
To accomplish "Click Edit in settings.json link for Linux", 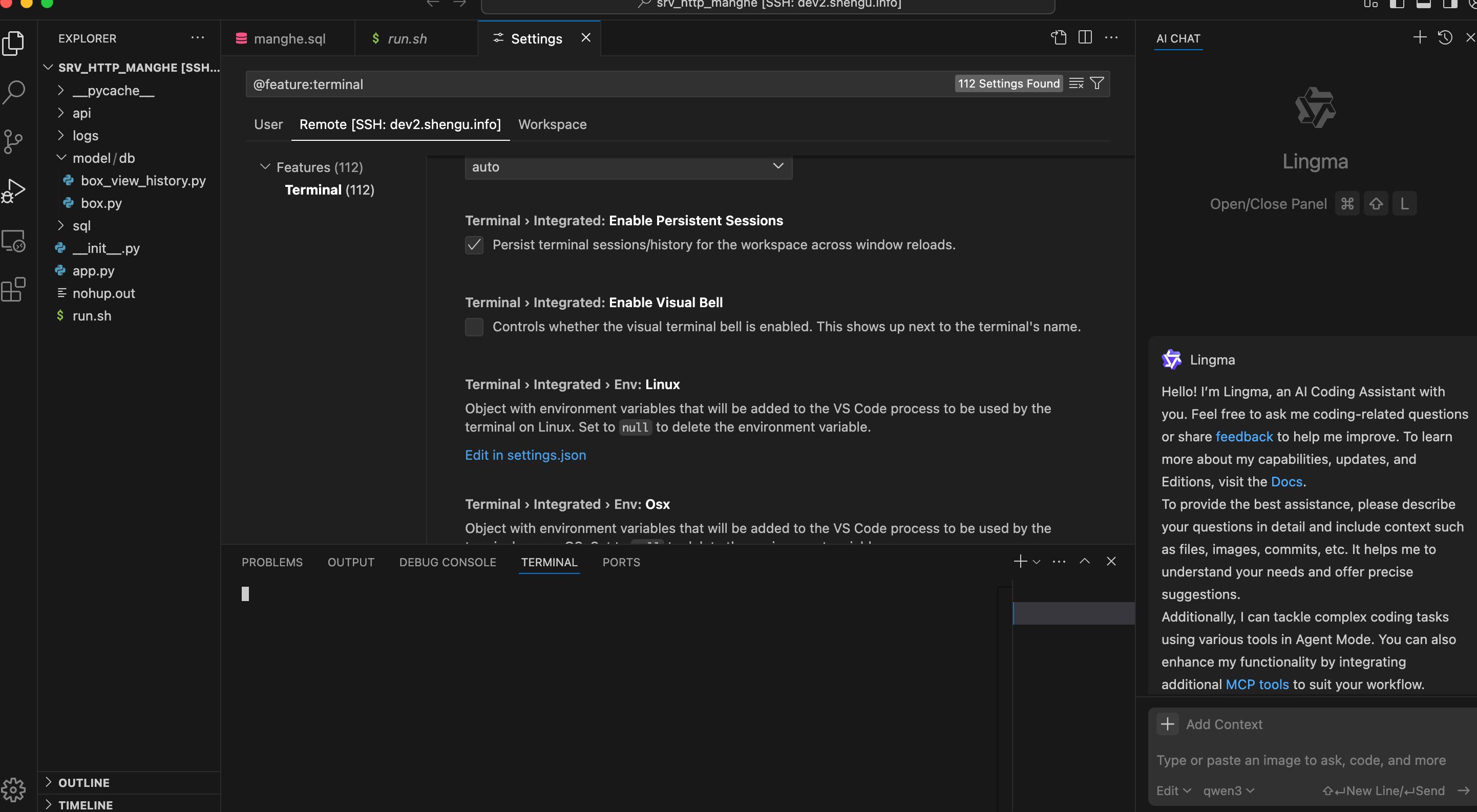I will coord(525,455).
